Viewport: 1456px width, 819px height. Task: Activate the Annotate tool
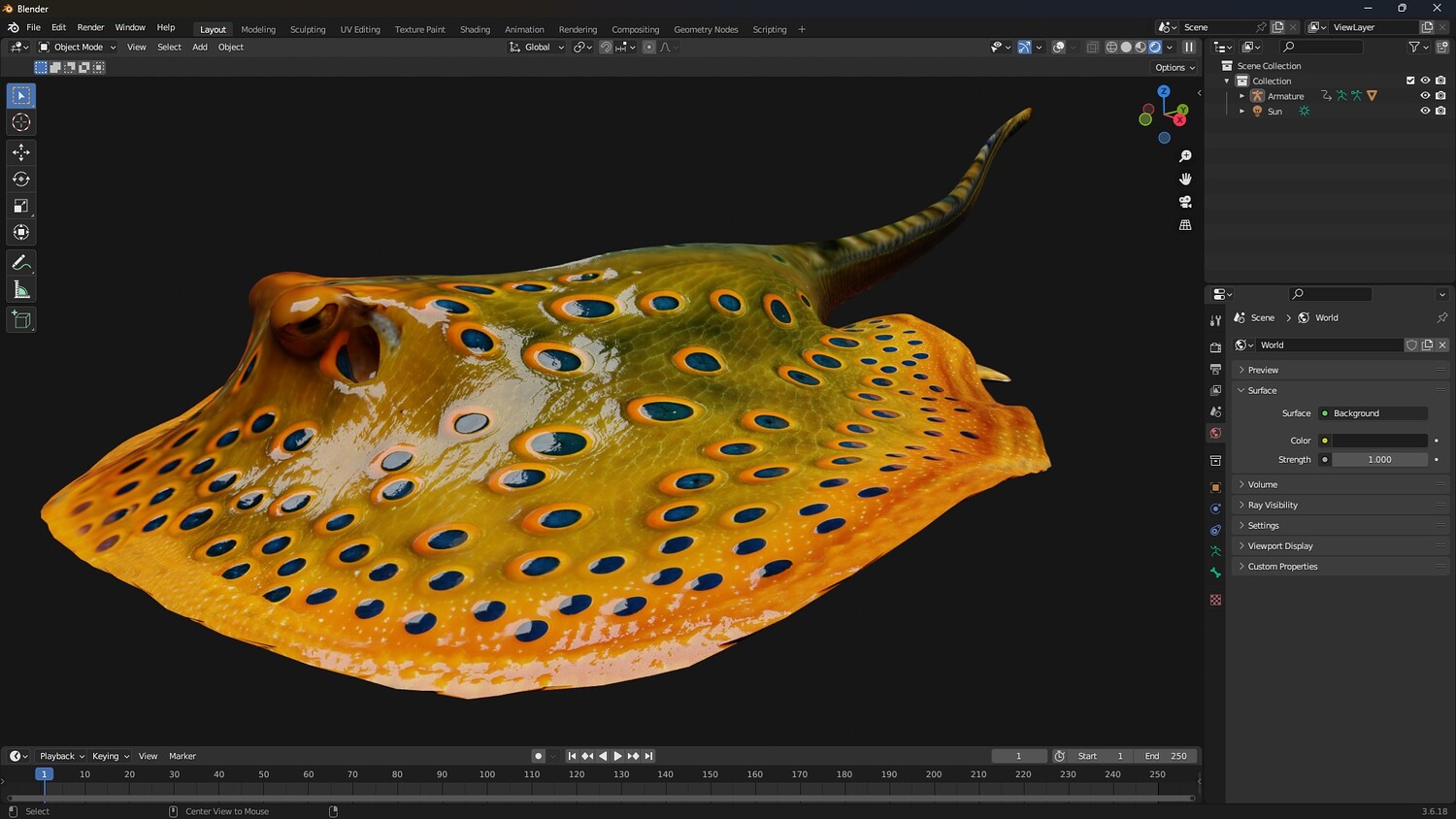(21, 263)
